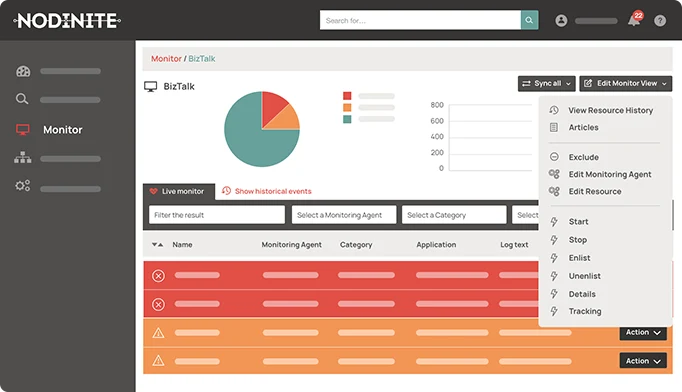This screenshot has width=682, height=392.
Task: Open the Monitor sidebar item label
Action: point(63,130)
